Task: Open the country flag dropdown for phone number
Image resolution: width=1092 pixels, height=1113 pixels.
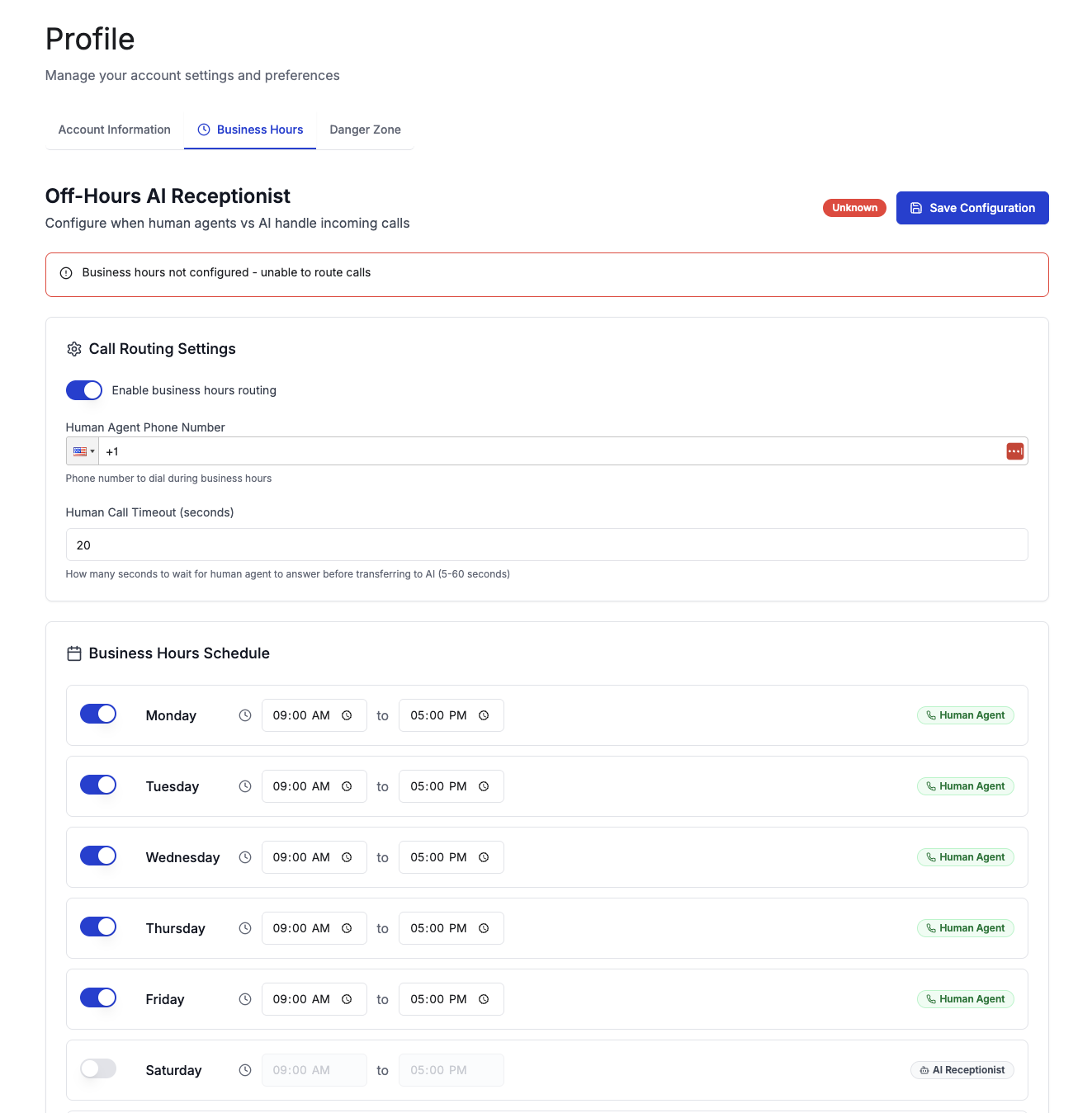Action: (x=83, y=451)
